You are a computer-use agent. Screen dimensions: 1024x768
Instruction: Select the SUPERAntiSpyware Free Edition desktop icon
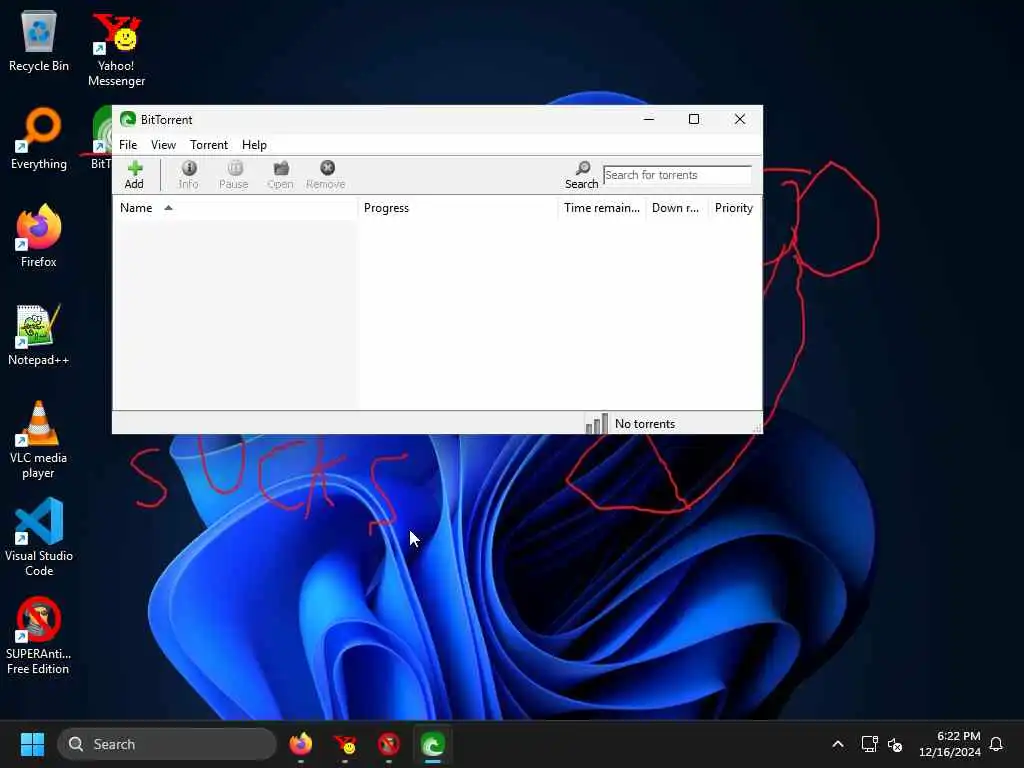tap(39, 635)
